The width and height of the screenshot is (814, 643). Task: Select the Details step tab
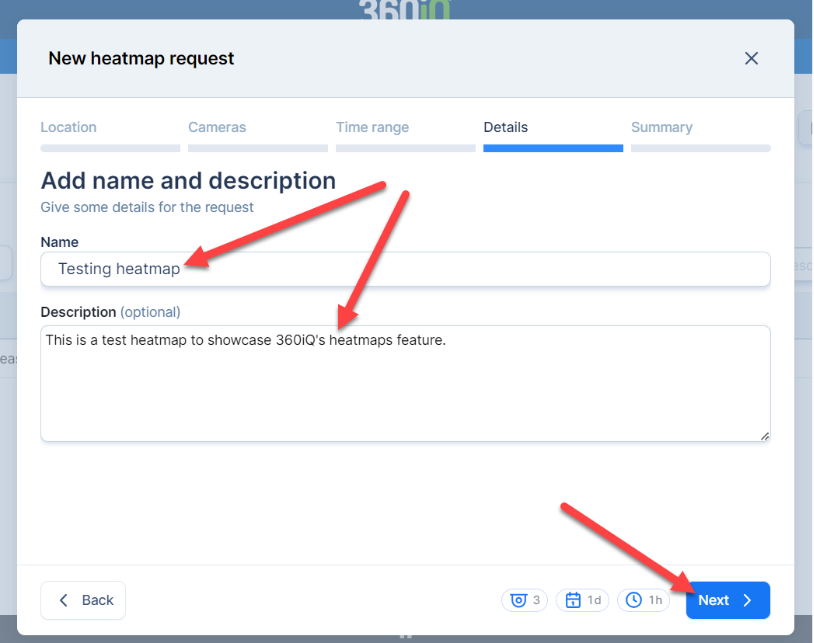tap(505, 127)
